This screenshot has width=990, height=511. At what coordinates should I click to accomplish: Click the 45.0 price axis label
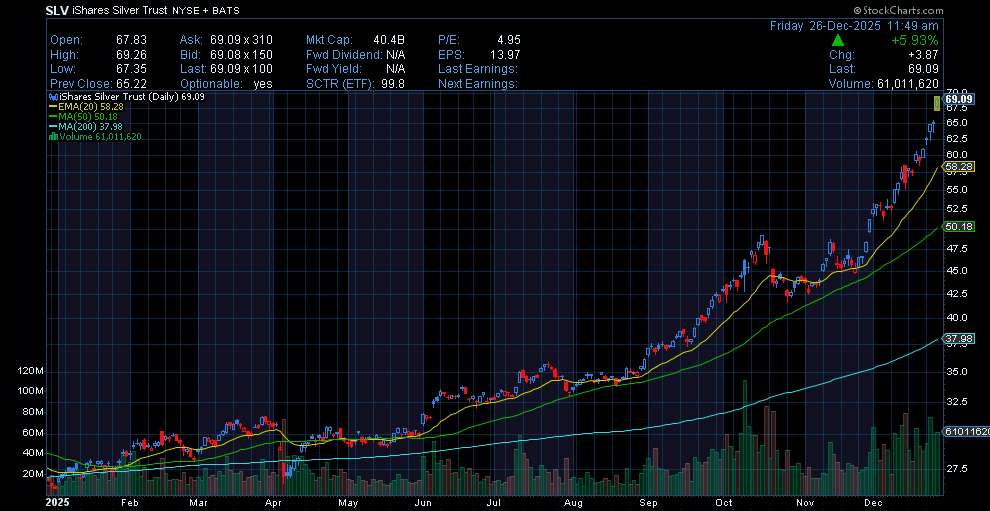pos(955,270)
